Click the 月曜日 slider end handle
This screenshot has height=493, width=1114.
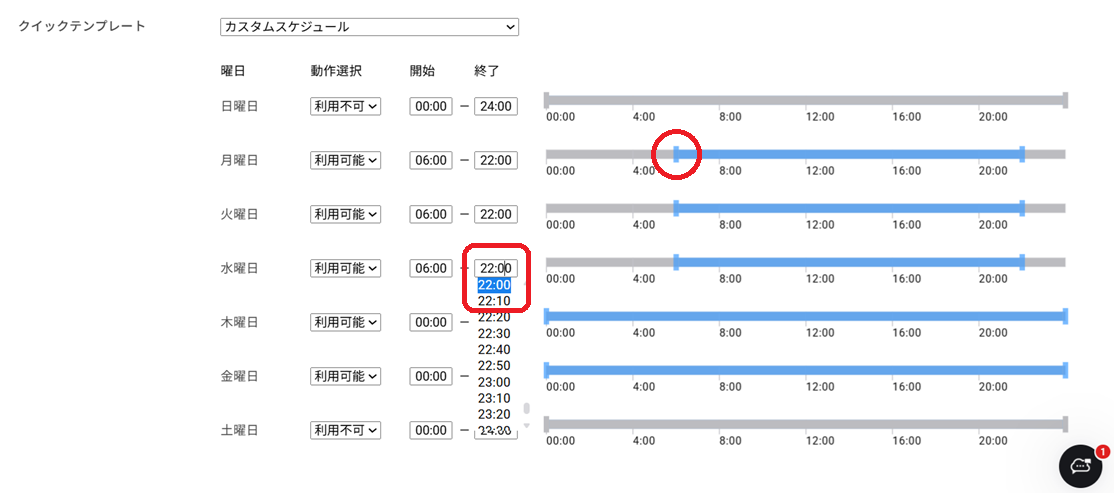coord(1022,154)
